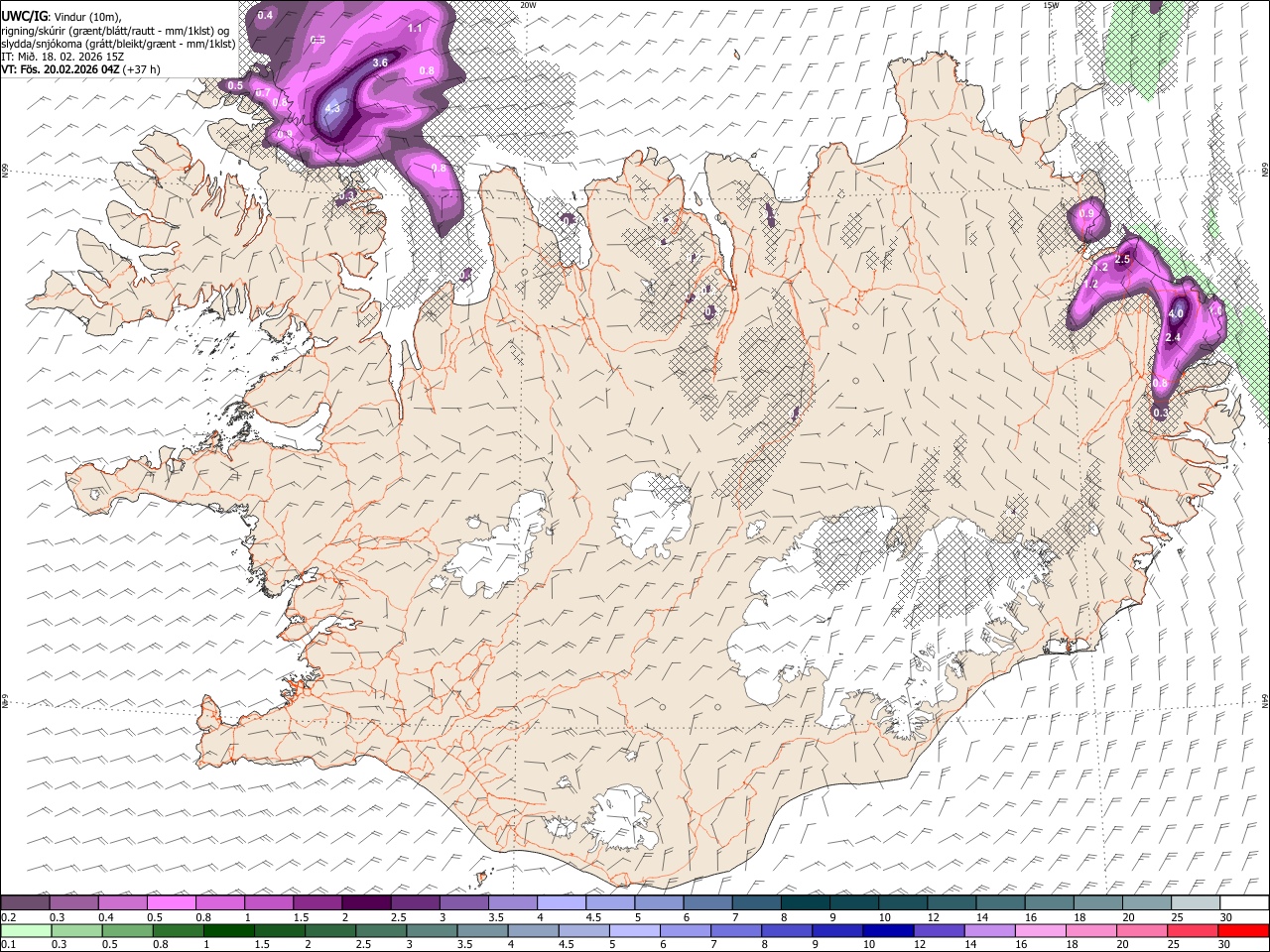Pick deep blue bottom-row swatch between 10 and 12
The width and height of the screenshot is (1270, 952).
[887, 931]
